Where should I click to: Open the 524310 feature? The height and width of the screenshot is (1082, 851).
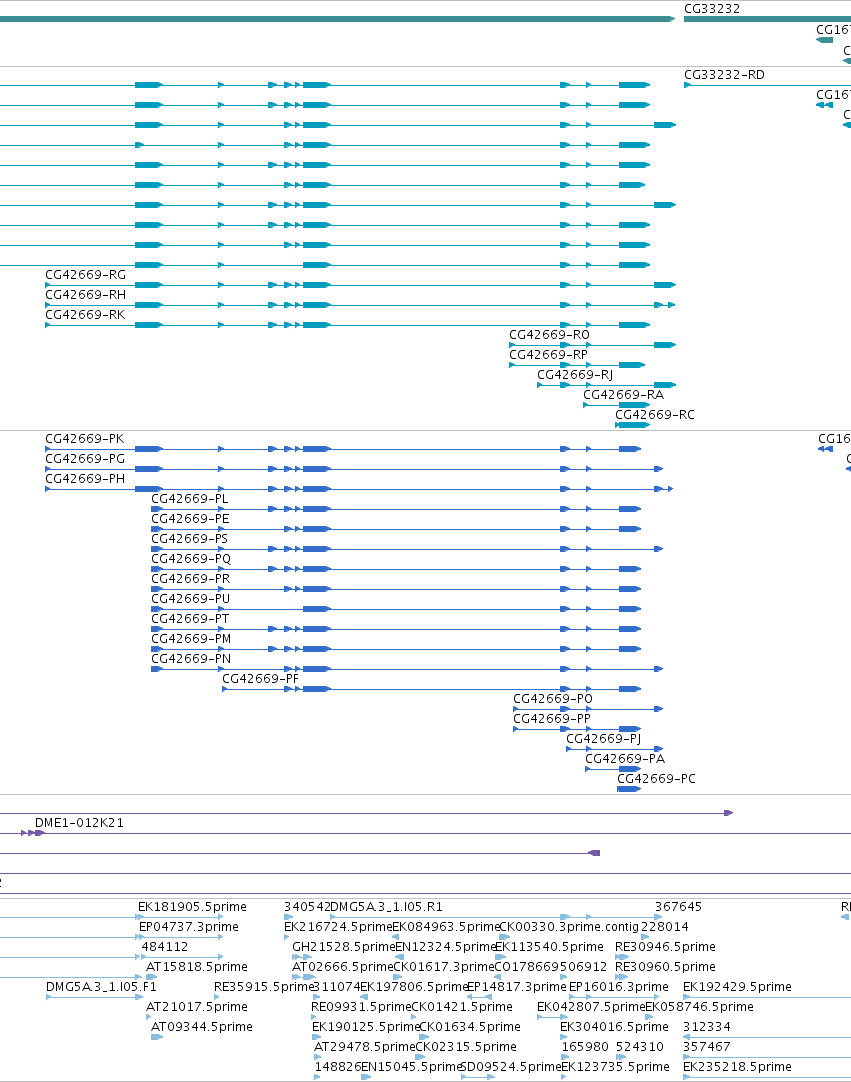[x=640, y=1047]
